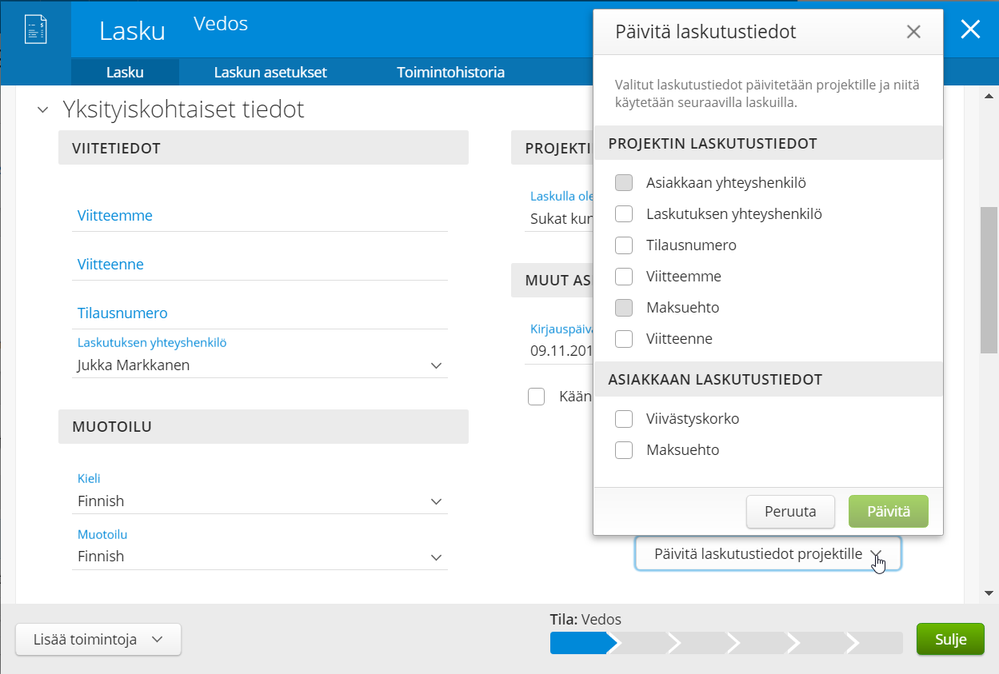The width and height of the screenshot is (999, 674).
Task: Select the Viitteemme checkbox in dialog
Action: point(624,276)
